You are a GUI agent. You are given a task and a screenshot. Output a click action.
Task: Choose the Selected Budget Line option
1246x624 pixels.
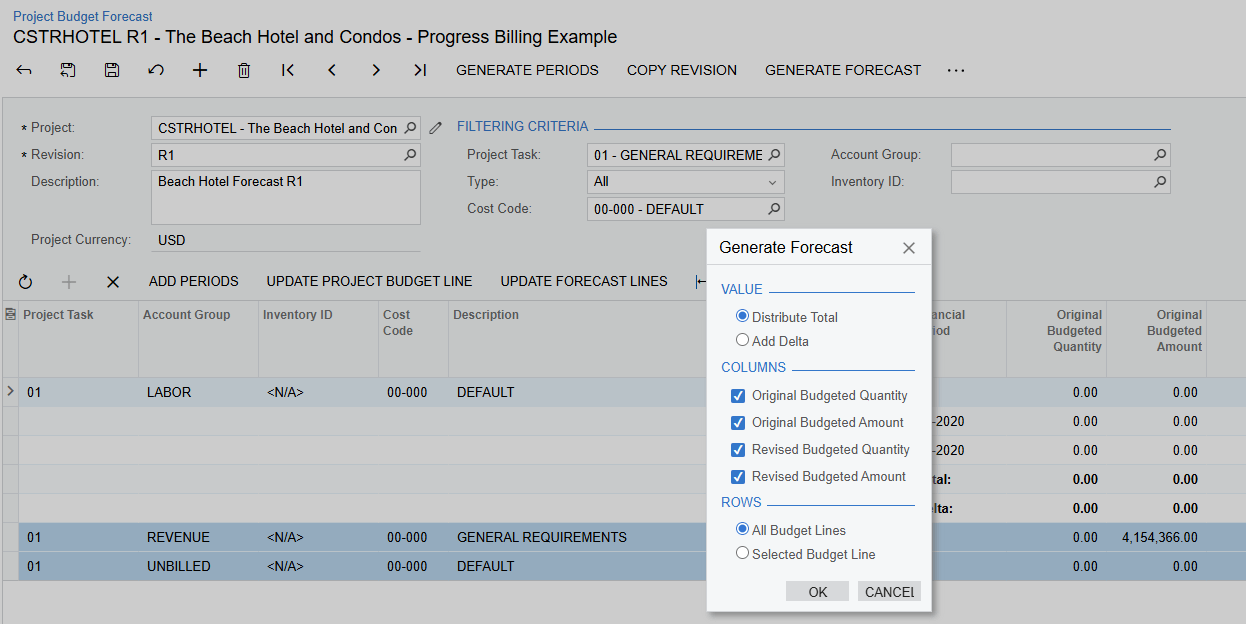(x=742, y=553)
